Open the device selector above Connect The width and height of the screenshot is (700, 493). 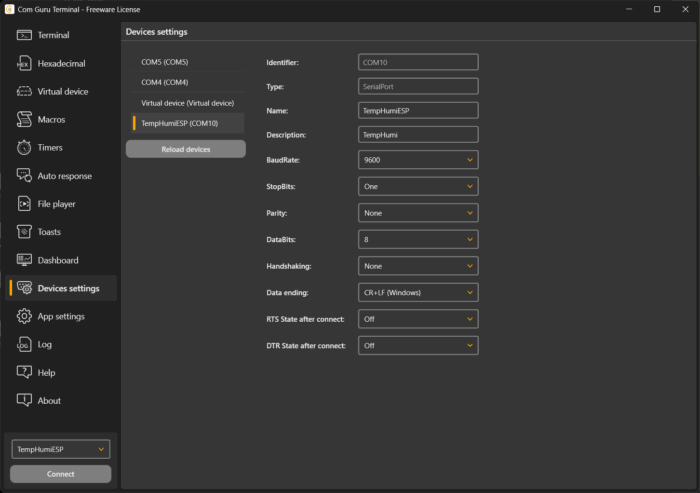[x=60, y=450]
